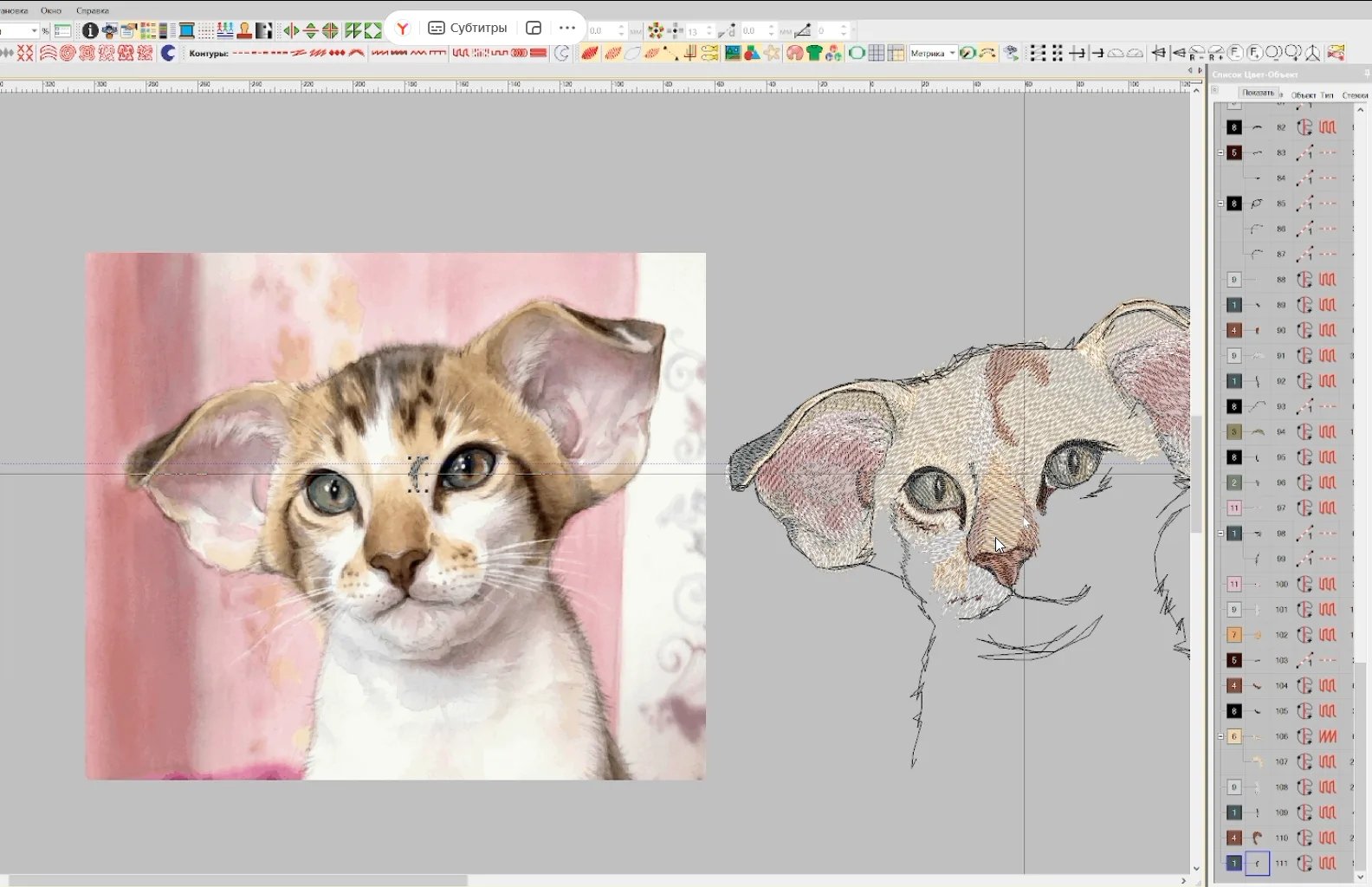This screenshot has width=1372, height=887.
Task: Select color swatch 4 for object 90
Action: coord(1234,330)
